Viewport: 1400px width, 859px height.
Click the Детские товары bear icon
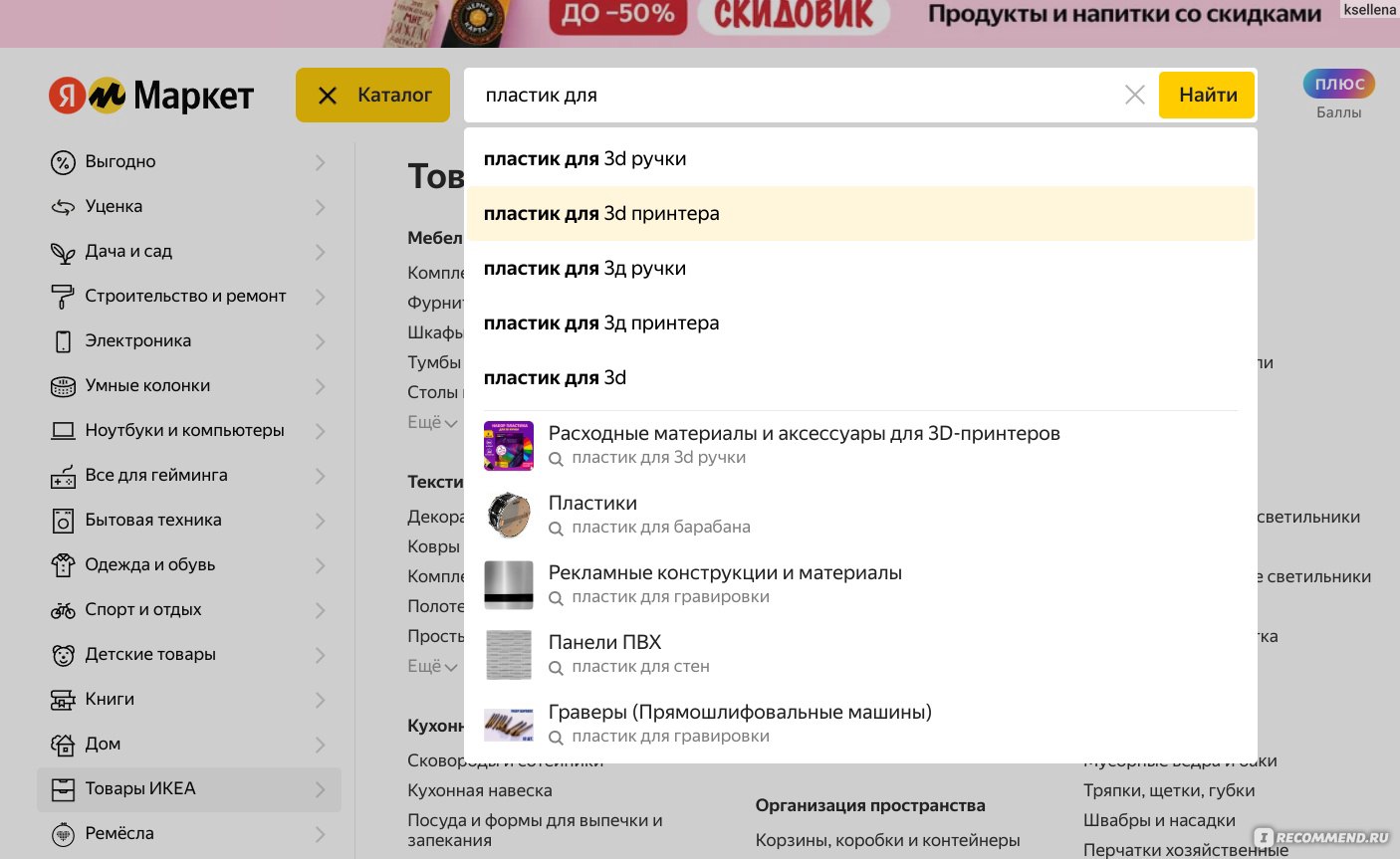[x=63, y=655]
